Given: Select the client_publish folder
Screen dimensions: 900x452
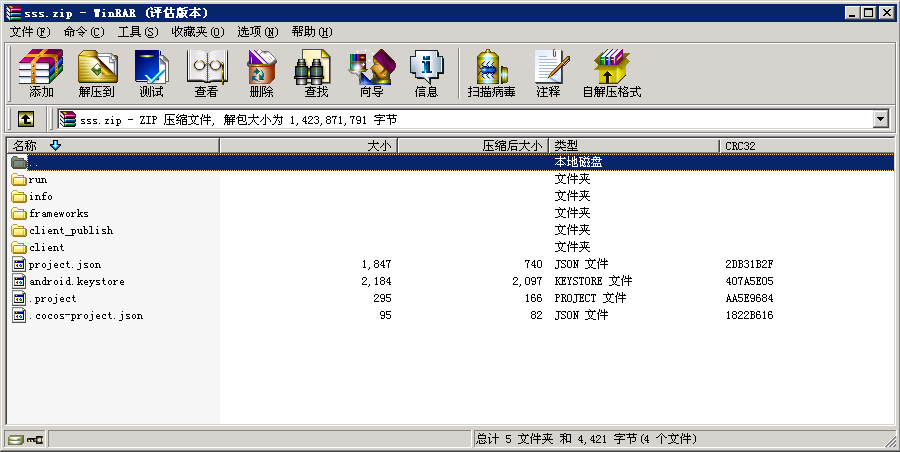Looking at the screenshot, I should [x=70, y=230].
